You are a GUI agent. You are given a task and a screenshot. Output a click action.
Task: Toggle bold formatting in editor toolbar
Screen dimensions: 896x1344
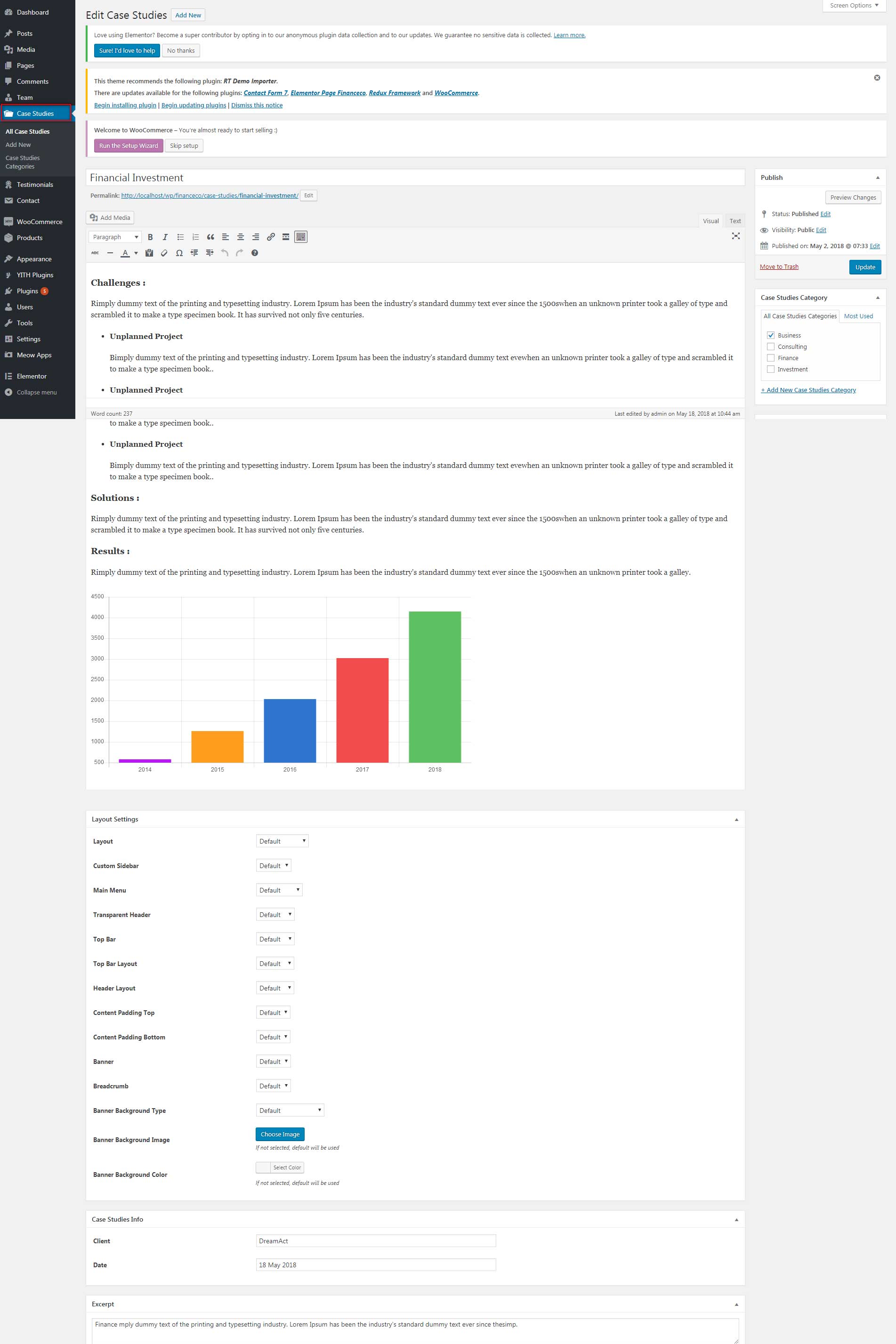point(150,237)
